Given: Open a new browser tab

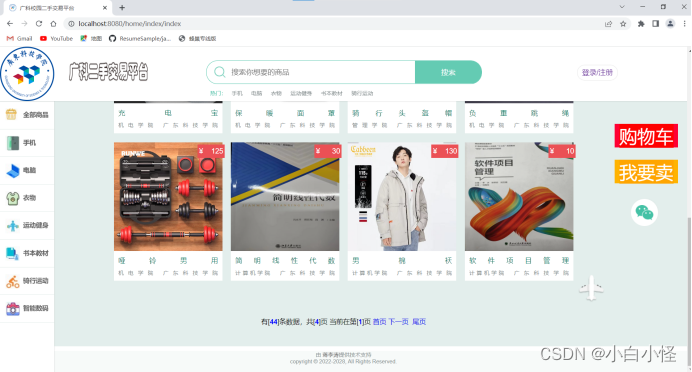Looking at the screenshot, I should pyautogui.click(x=122, y=8).
